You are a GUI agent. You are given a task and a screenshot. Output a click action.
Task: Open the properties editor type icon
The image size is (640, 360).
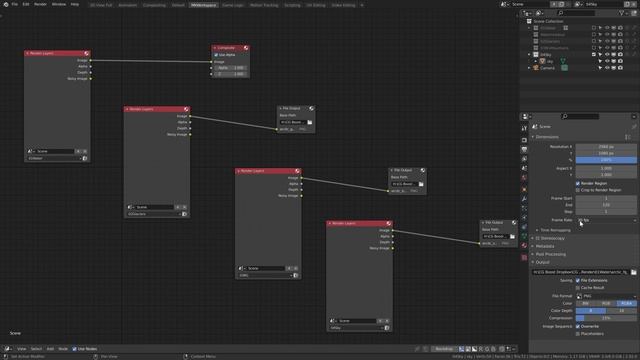[526, 117]
